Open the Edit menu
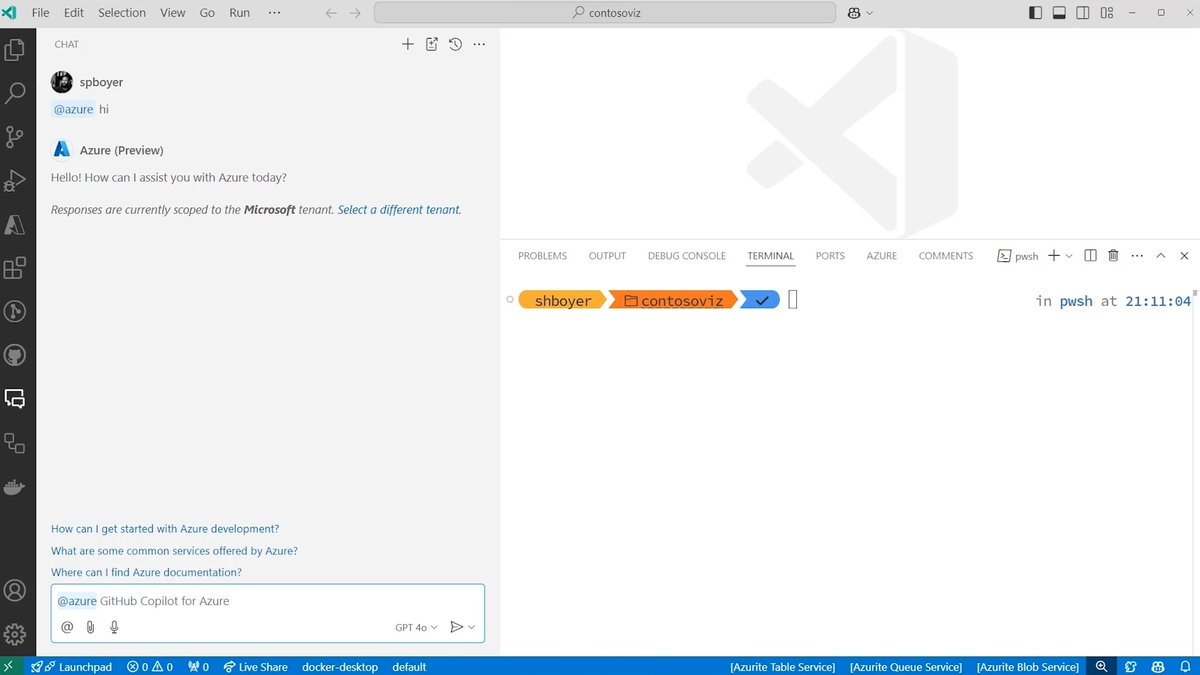The width and height of the screenshot is (1200, 675). (73, 13)
